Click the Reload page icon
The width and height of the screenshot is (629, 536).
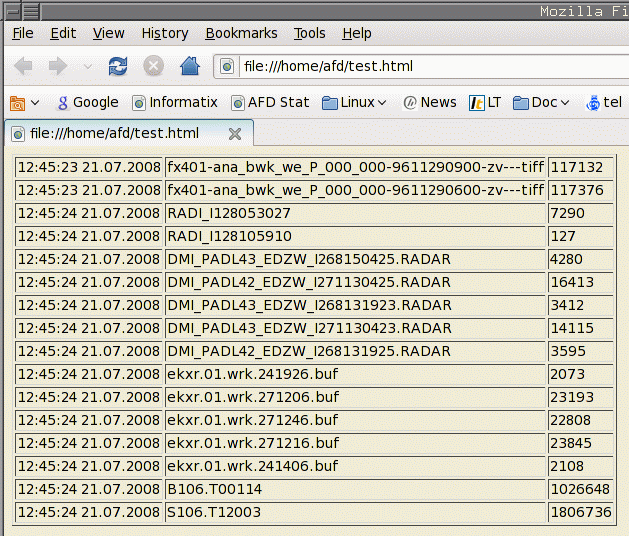[118, 67]
